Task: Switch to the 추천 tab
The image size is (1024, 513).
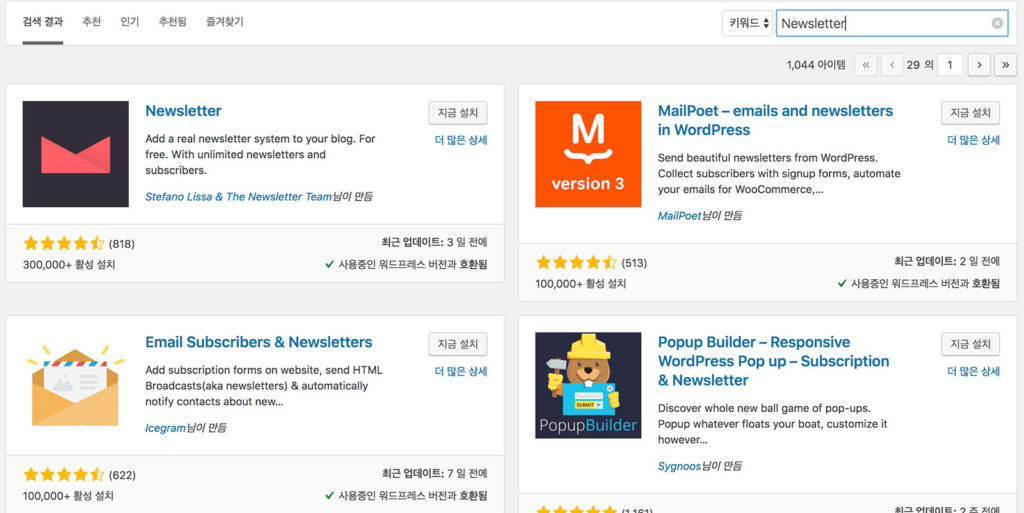Action: [91, 21]
